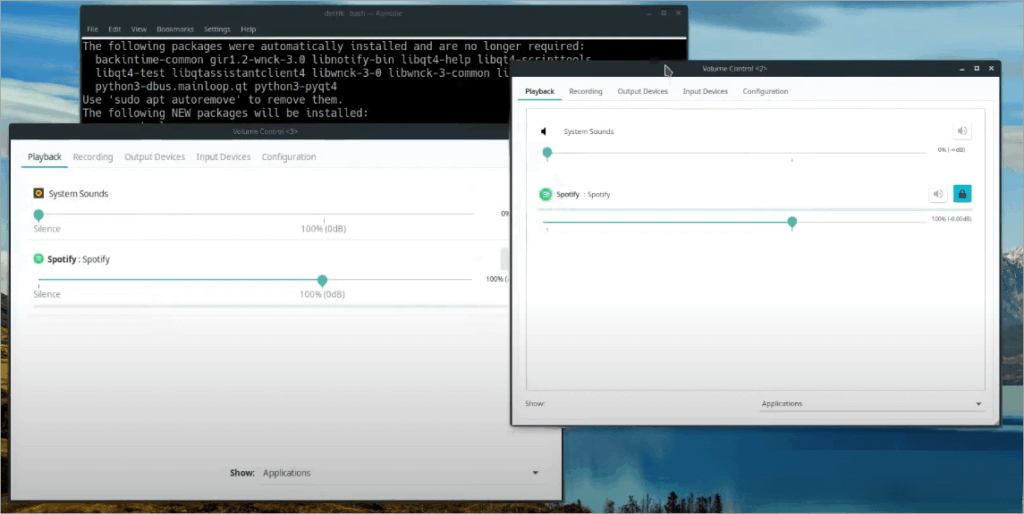Maximize the Volume Control <2> window
The height and width of the screenshot is (514, 1024).
point(977,68)
